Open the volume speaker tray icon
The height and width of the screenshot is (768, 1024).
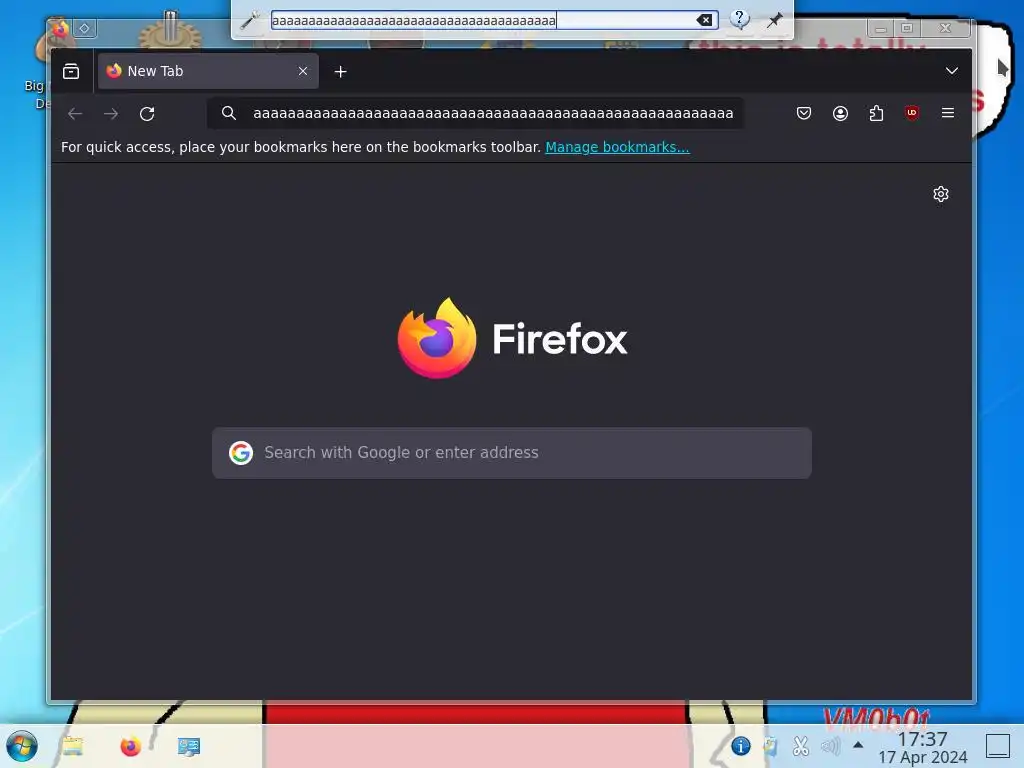pyautogui.click(x=830, y=746)
